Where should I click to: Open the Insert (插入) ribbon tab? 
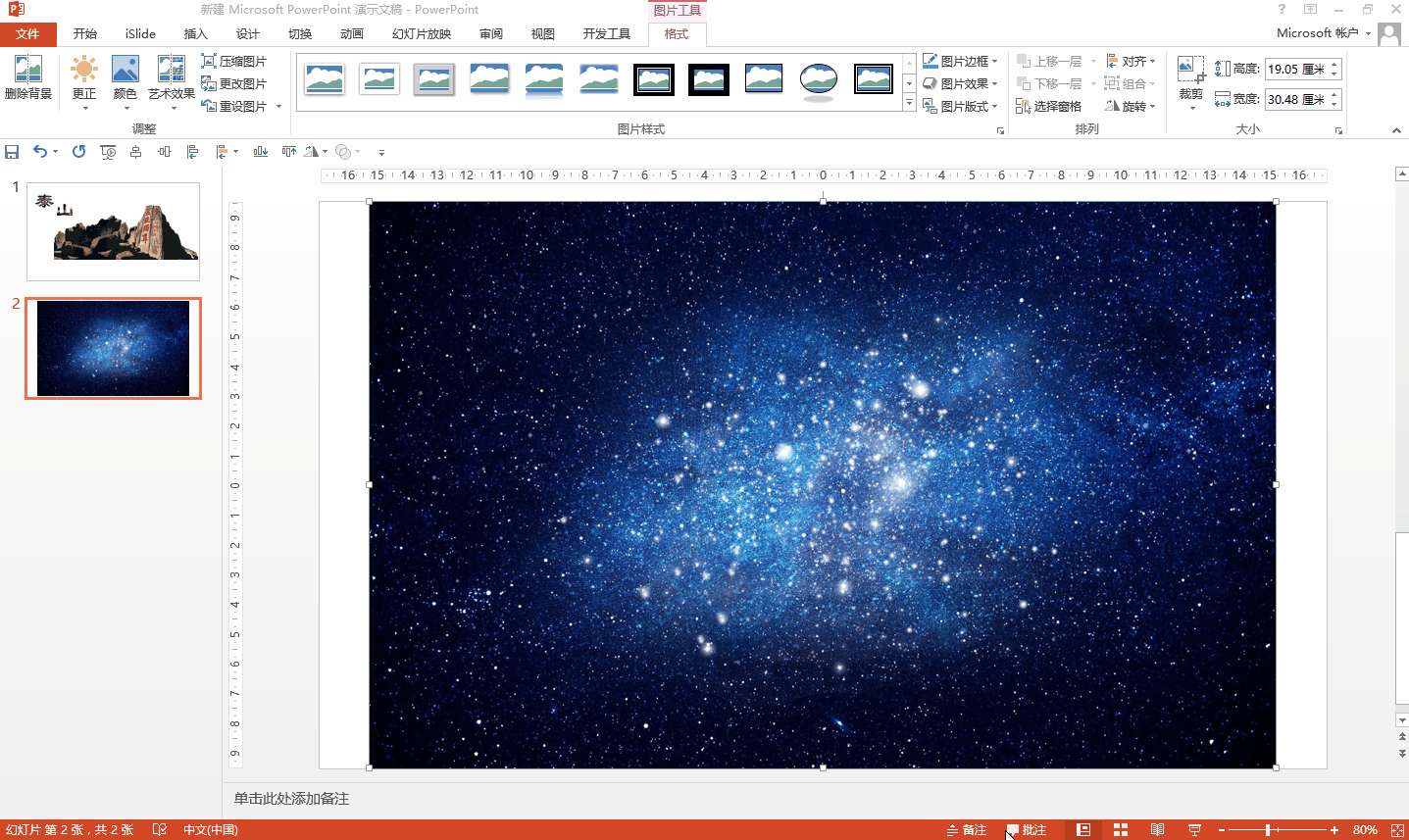195,33
